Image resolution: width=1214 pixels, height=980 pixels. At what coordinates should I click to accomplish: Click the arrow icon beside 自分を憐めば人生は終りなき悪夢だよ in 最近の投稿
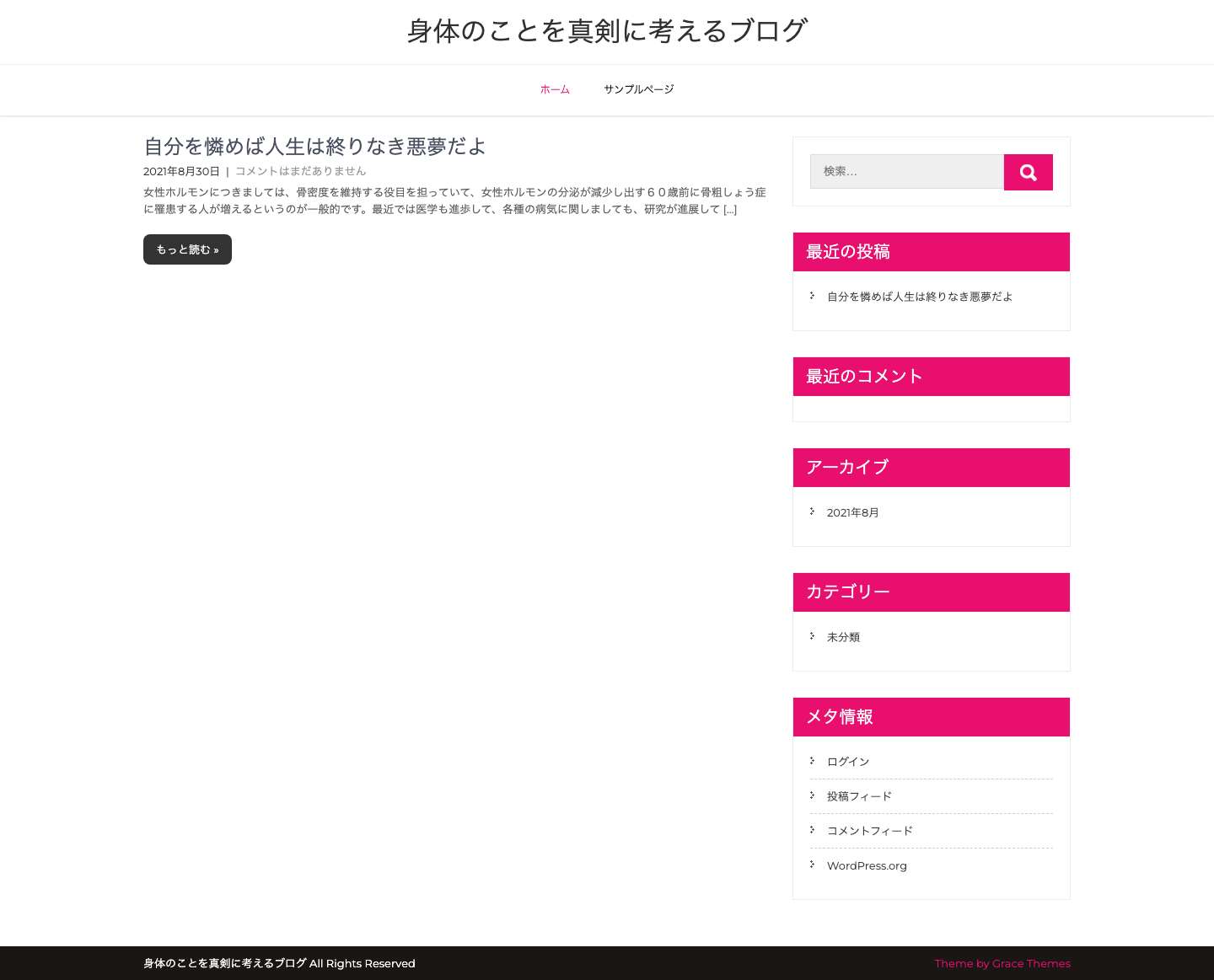tap(812, 297)
